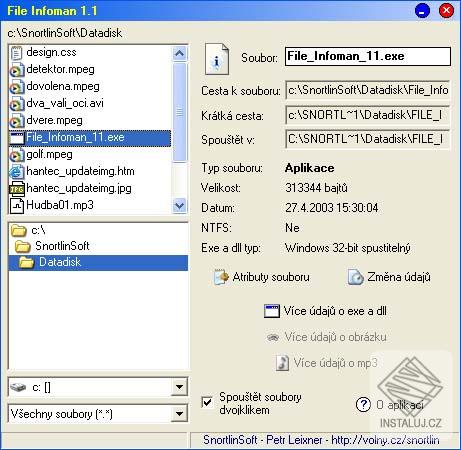The height and width of the screenshot is (450, 461).
Task: Select dovolena.mpeg in the file list
Action: pos(90,87)
